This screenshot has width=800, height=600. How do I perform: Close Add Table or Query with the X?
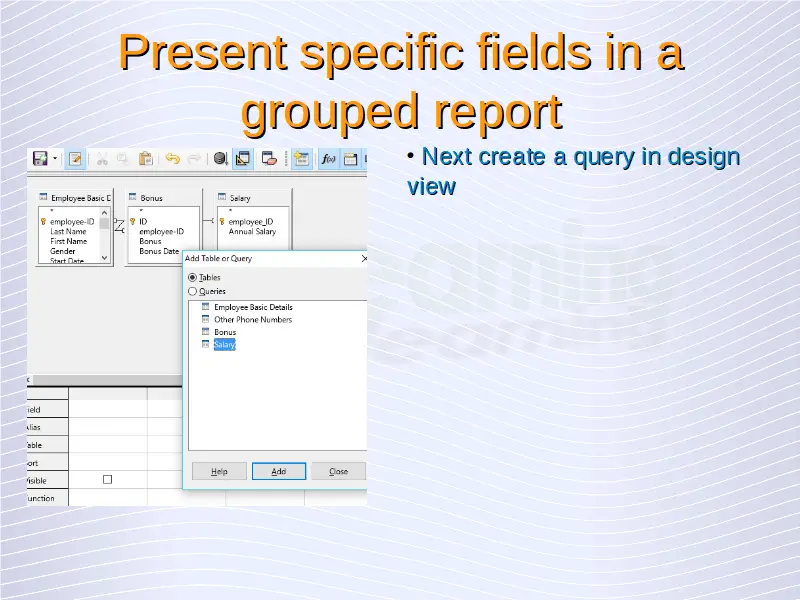[364, 259]
